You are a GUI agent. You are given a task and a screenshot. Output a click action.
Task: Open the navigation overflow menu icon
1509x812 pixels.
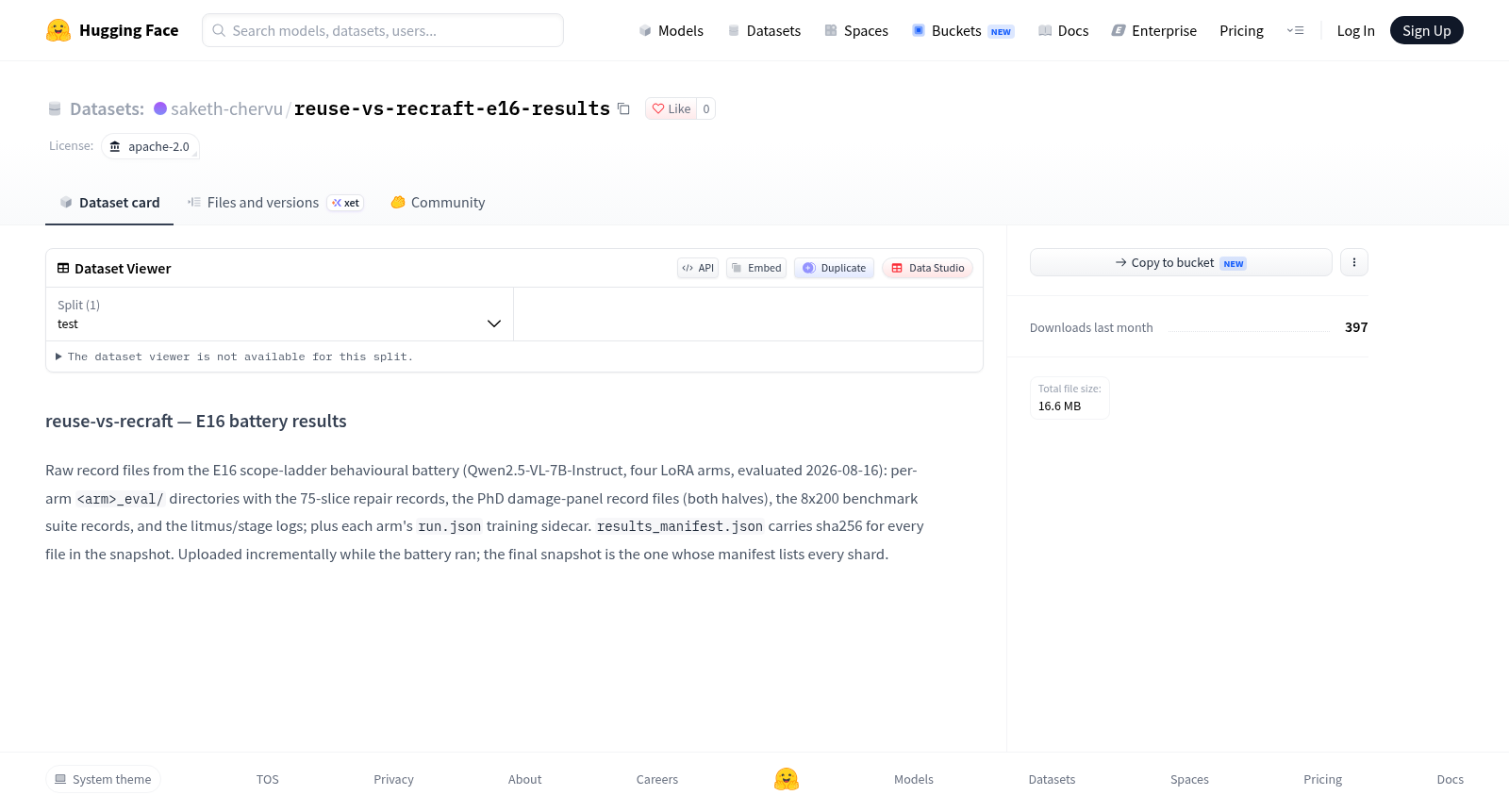click(x=1296, y=30)
